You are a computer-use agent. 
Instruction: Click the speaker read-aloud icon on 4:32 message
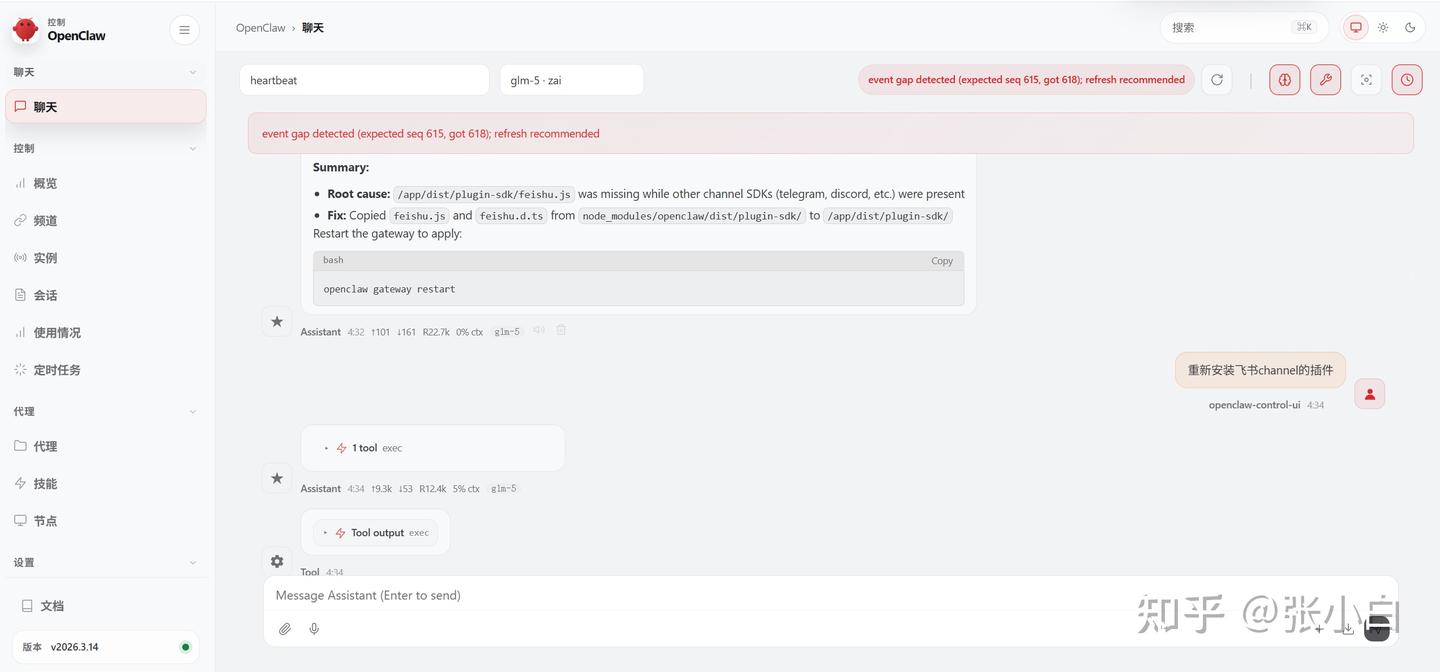point(539,330)
